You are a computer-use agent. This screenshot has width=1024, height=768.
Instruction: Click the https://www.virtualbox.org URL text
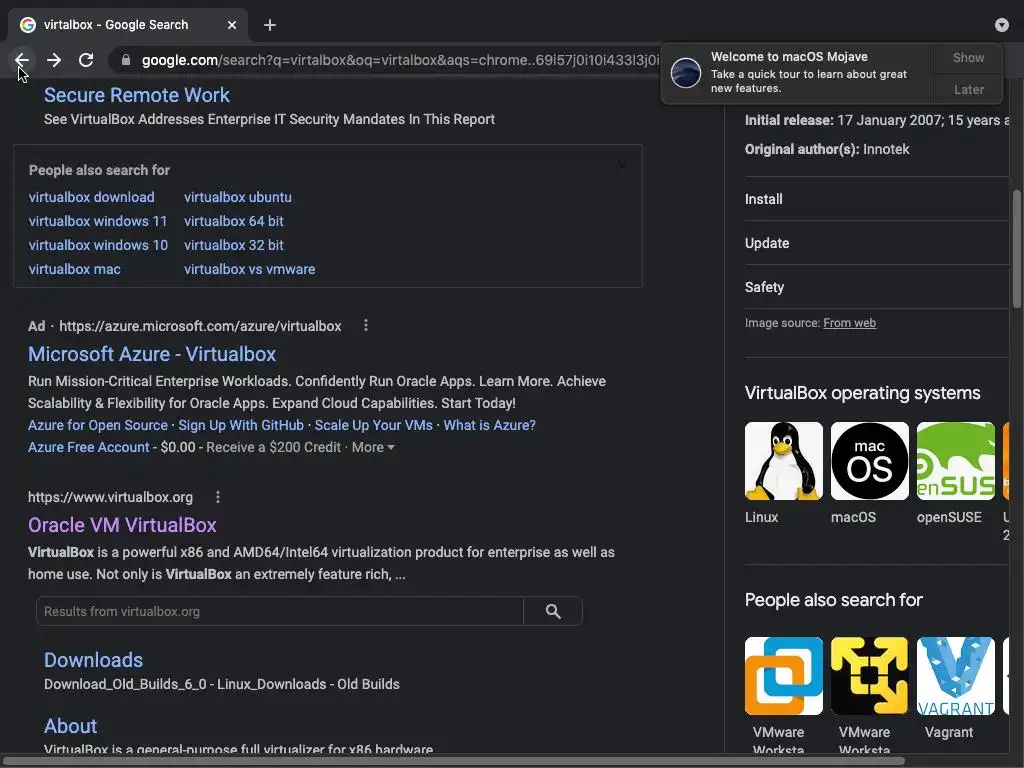[x=110, y=497]
